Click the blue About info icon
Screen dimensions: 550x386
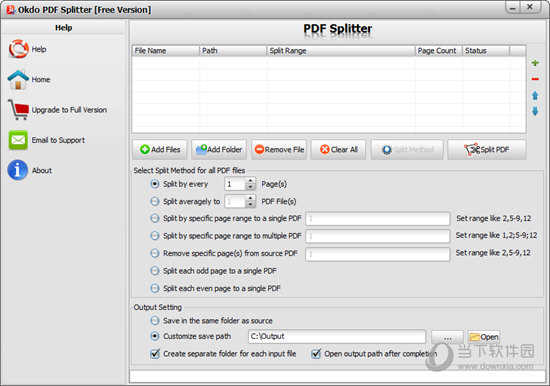pyautogui.click(x=18, y=170)
